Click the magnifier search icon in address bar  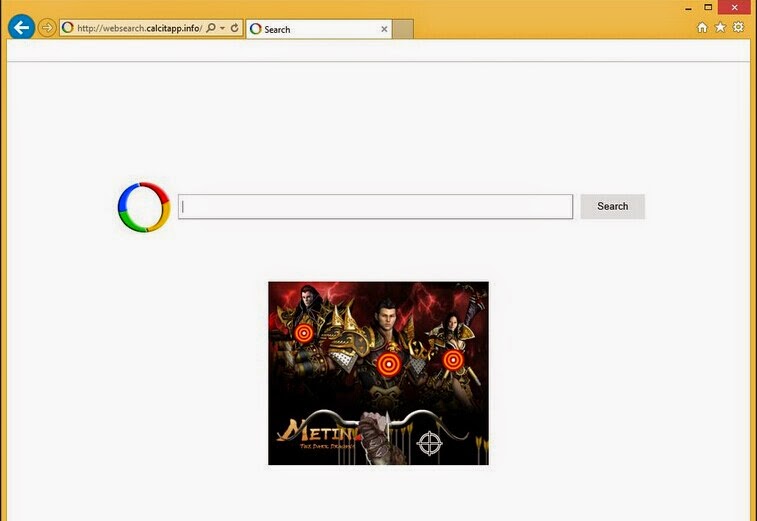[211, 28]
